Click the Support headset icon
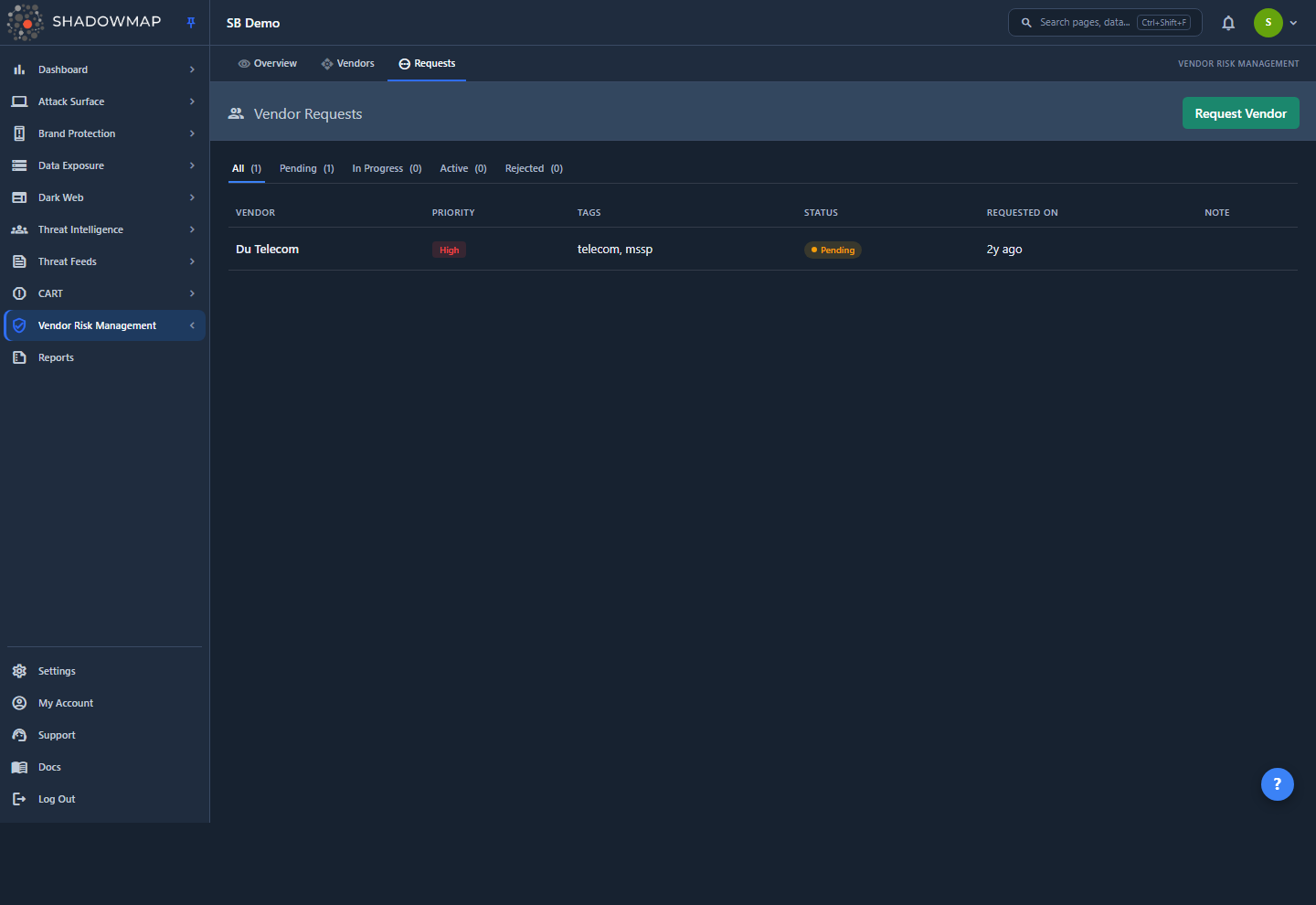The image size is (1316, 905). (19, 735)
